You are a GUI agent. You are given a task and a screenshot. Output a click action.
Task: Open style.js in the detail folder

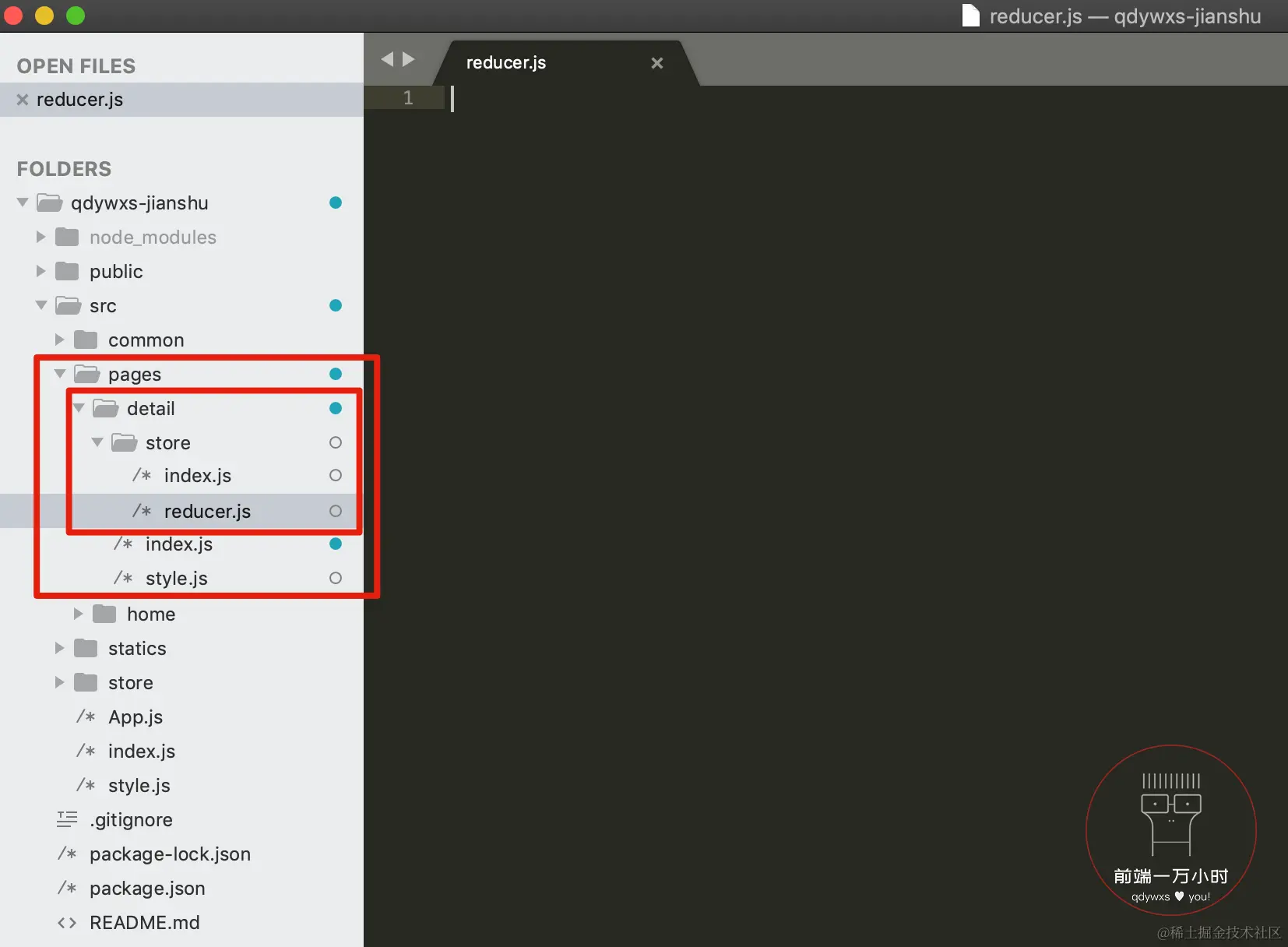click(x=177, y=579)
